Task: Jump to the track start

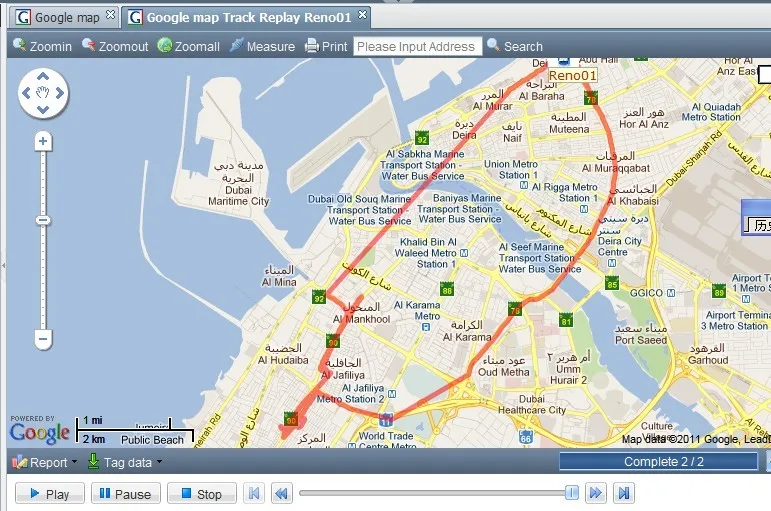Action: [x=254, y=493]
